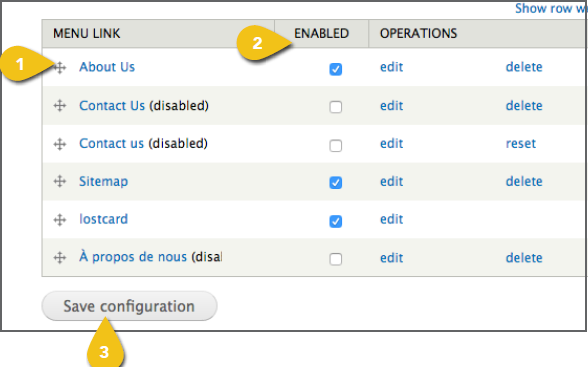Disable the Sitemap menu link checkbox
Screen dimensions: 588x367
[x=336, y=183]
